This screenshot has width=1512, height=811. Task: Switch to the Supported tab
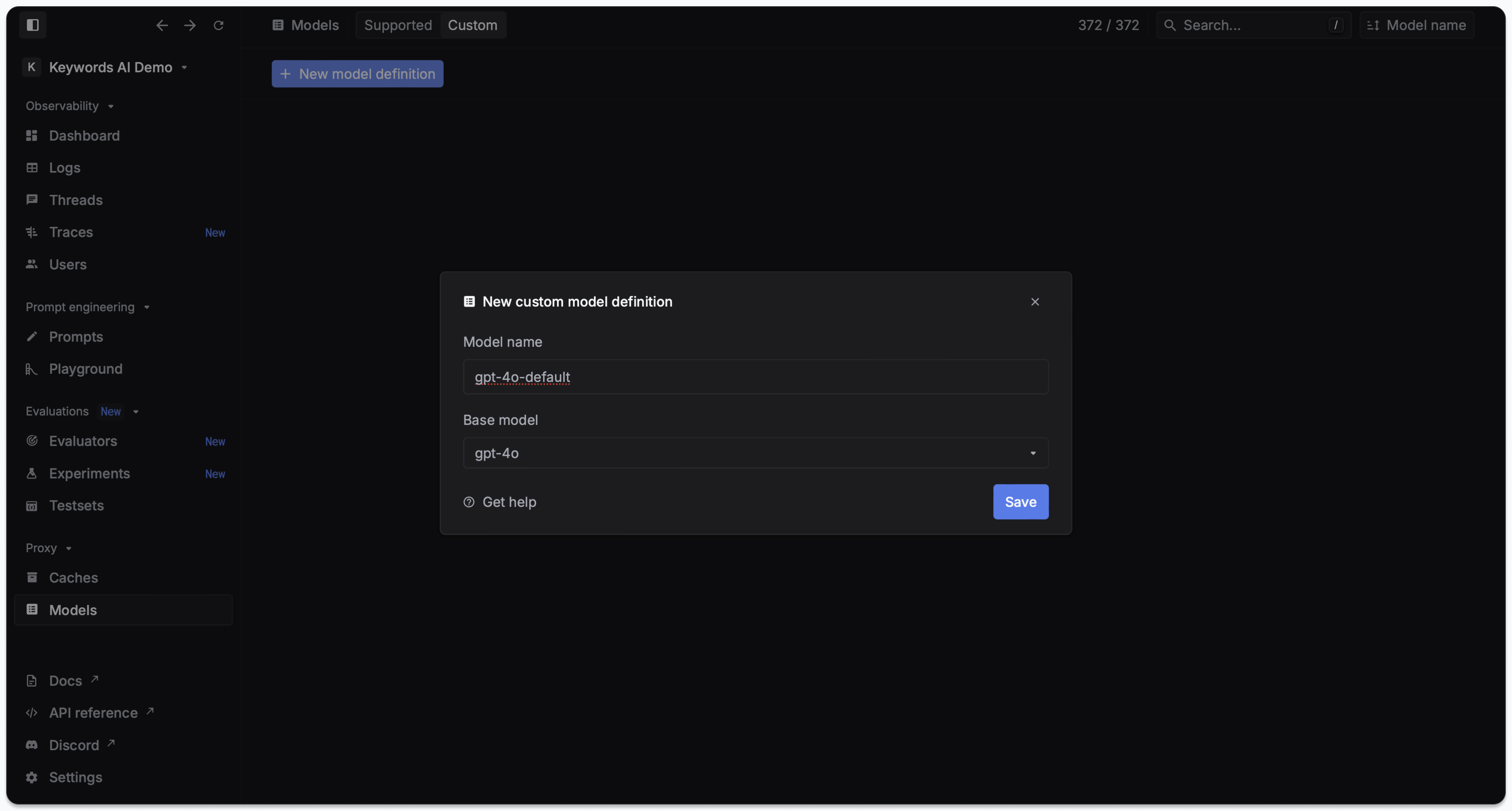click(398, 25)
